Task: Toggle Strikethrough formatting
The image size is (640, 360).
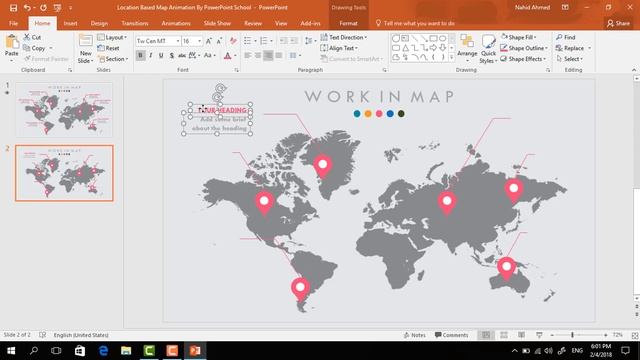Action: pyautogui.click(x=182, y=55)
